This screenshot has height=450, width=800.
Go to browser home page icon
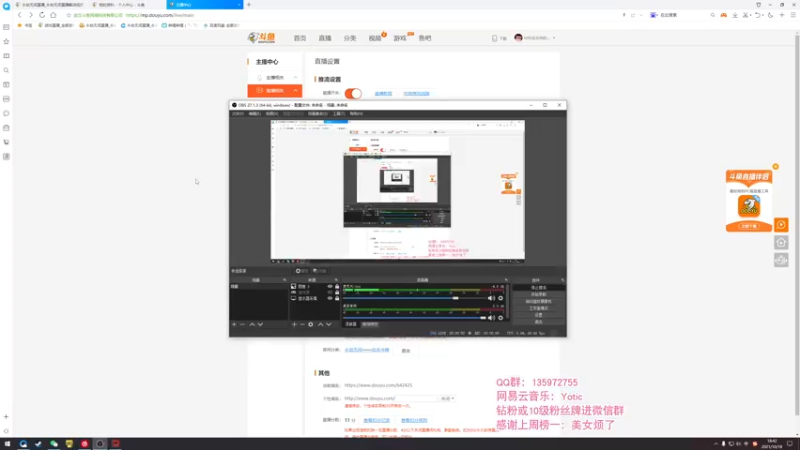pyautogui.click(x=53, y=15)
